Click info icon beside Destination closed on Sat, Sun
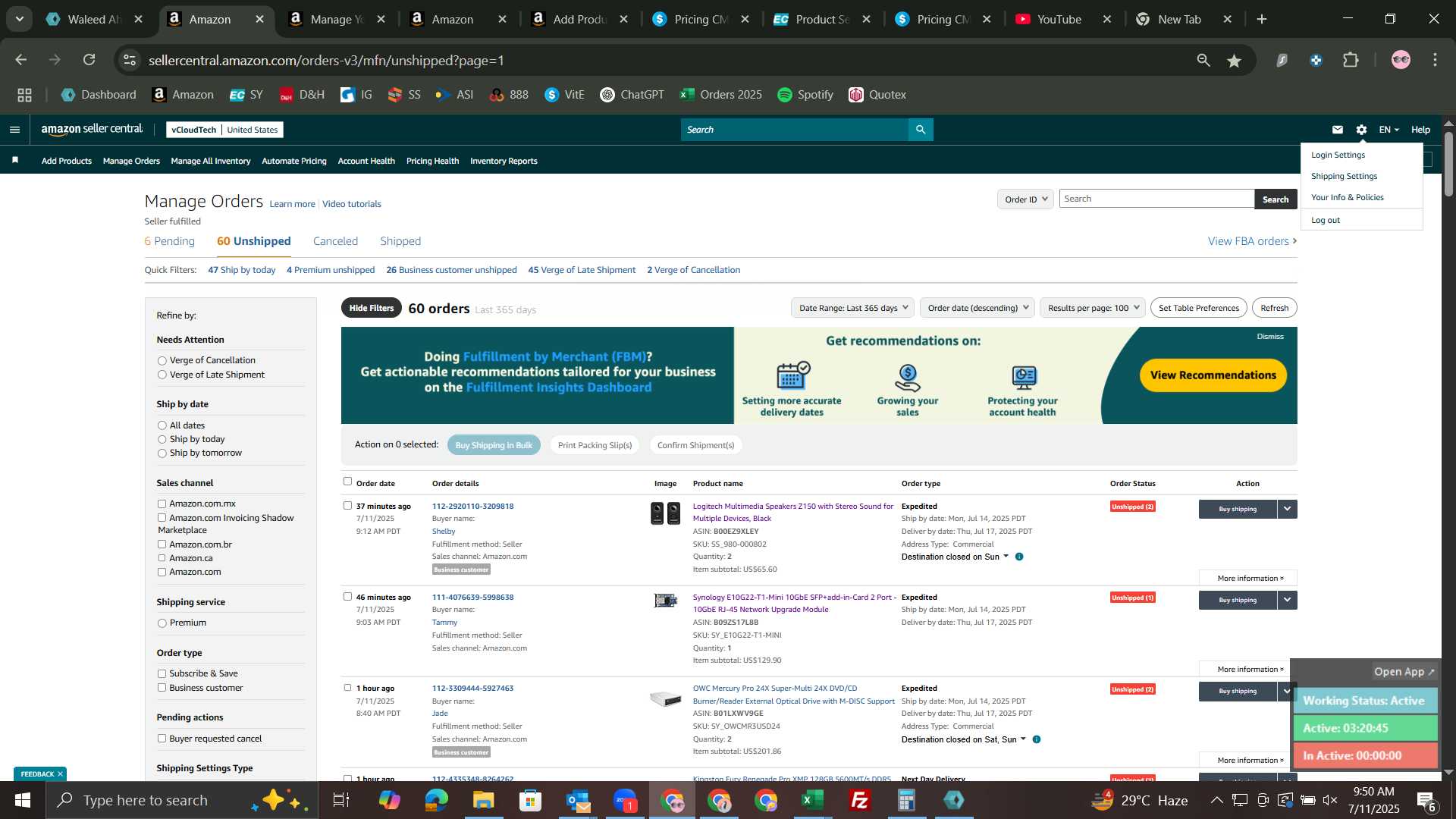 coord(1037,739)
